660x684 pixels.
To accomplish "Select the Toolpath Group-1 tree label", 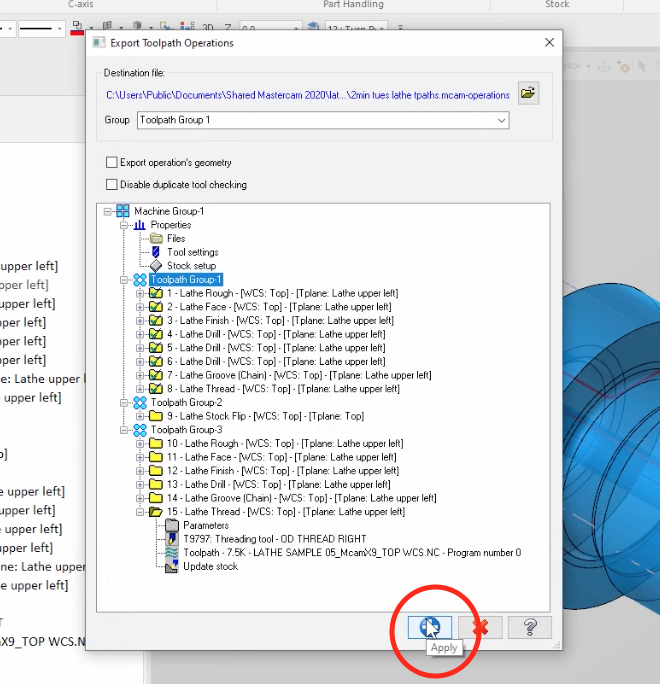I will [x=186, y=280].
